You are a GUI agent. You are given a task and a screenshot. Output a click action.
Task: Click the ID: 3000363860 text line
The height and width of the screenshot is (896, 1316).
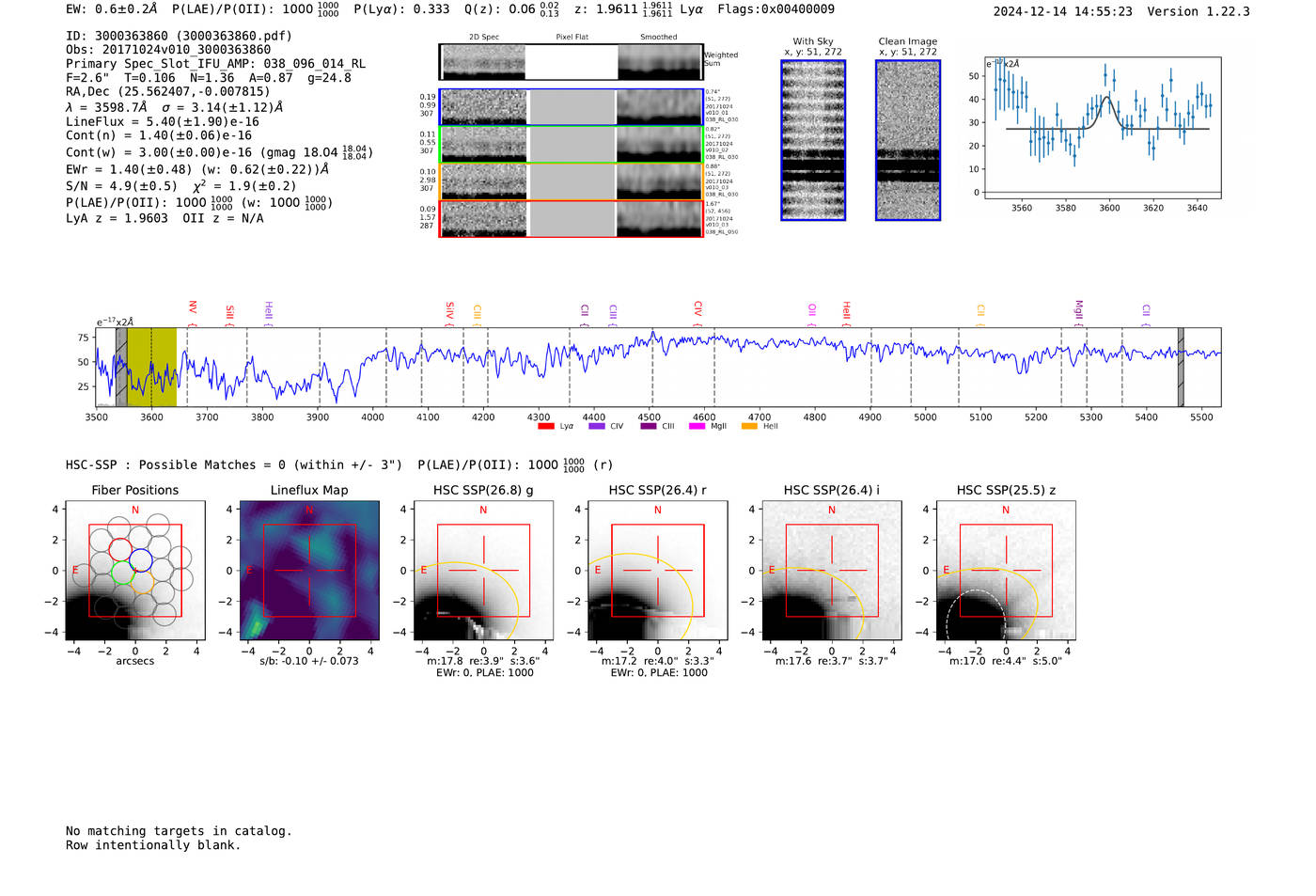(179, 36)
